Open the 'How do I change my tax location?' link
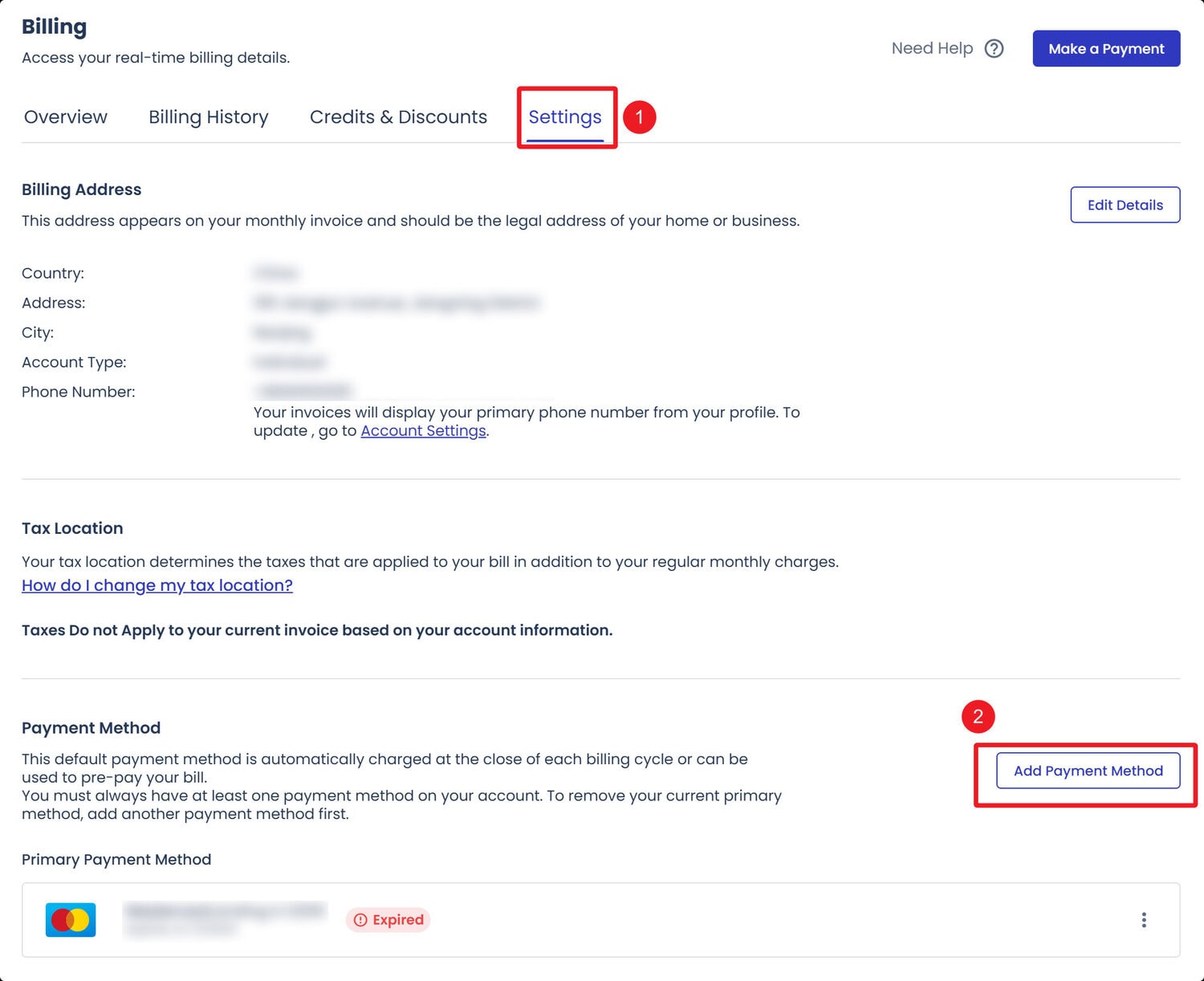The image size is (1204, 981). tap(157, 585)
